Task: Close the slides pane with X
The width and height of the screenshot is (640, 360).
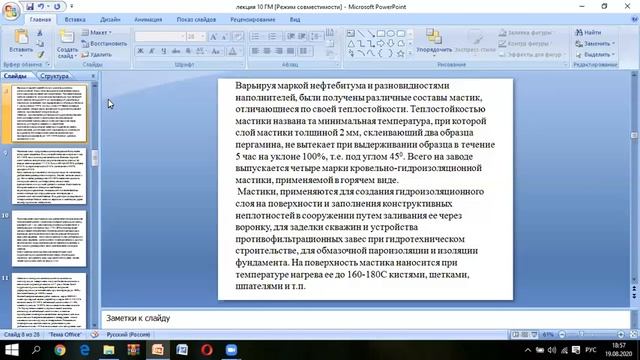Action: pyautogui.click(x=93, y=76)
